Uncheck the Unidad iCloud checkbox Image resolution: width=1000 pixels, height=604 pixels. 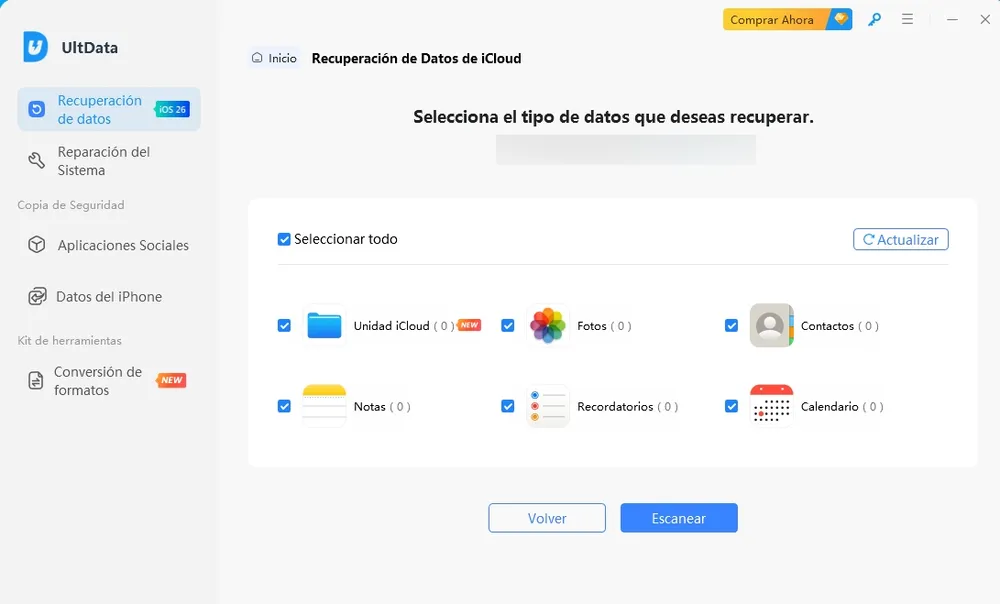[284, 325]
